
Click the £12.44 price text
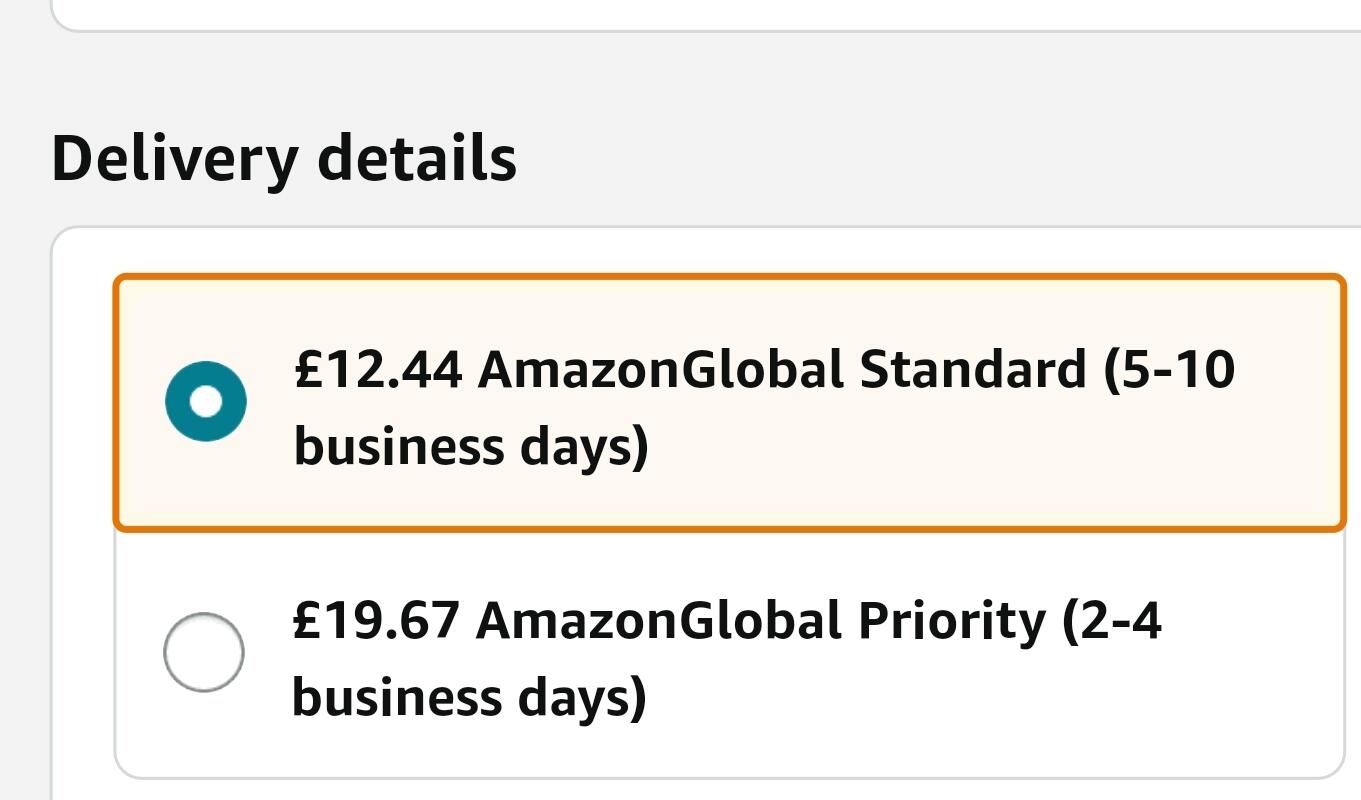(x=378, y=370)
